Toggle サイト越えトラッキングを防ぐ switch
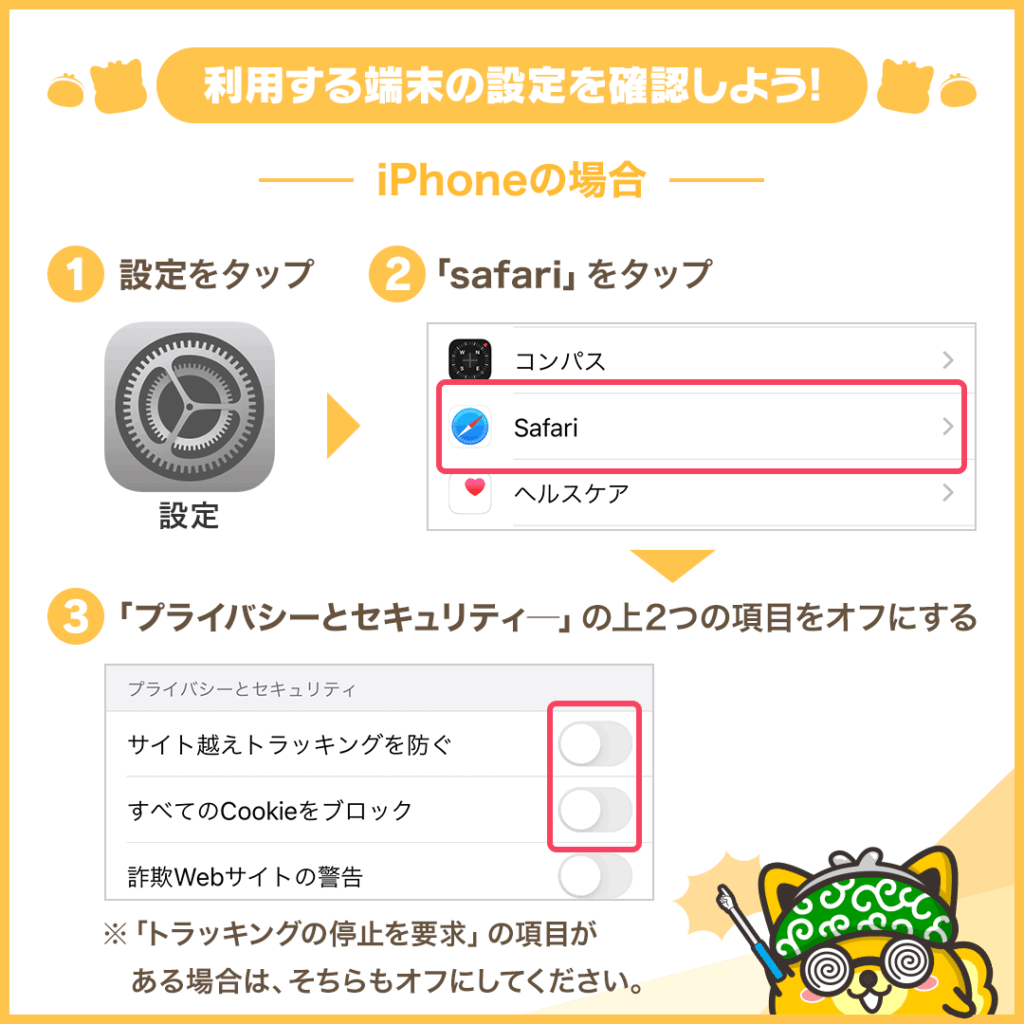Image resolution: width=1024 pixels, height=1024 pixels. coord(595,744)
